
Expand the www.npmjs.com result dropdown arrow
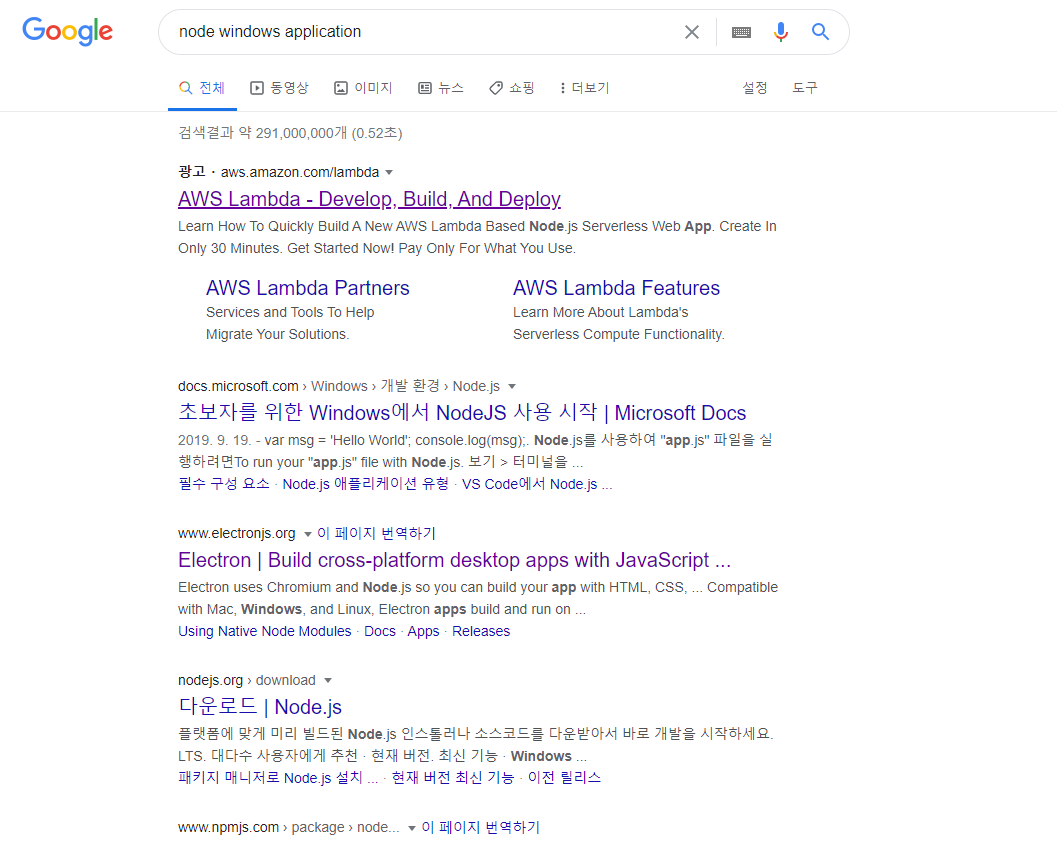tap(412, 828)
